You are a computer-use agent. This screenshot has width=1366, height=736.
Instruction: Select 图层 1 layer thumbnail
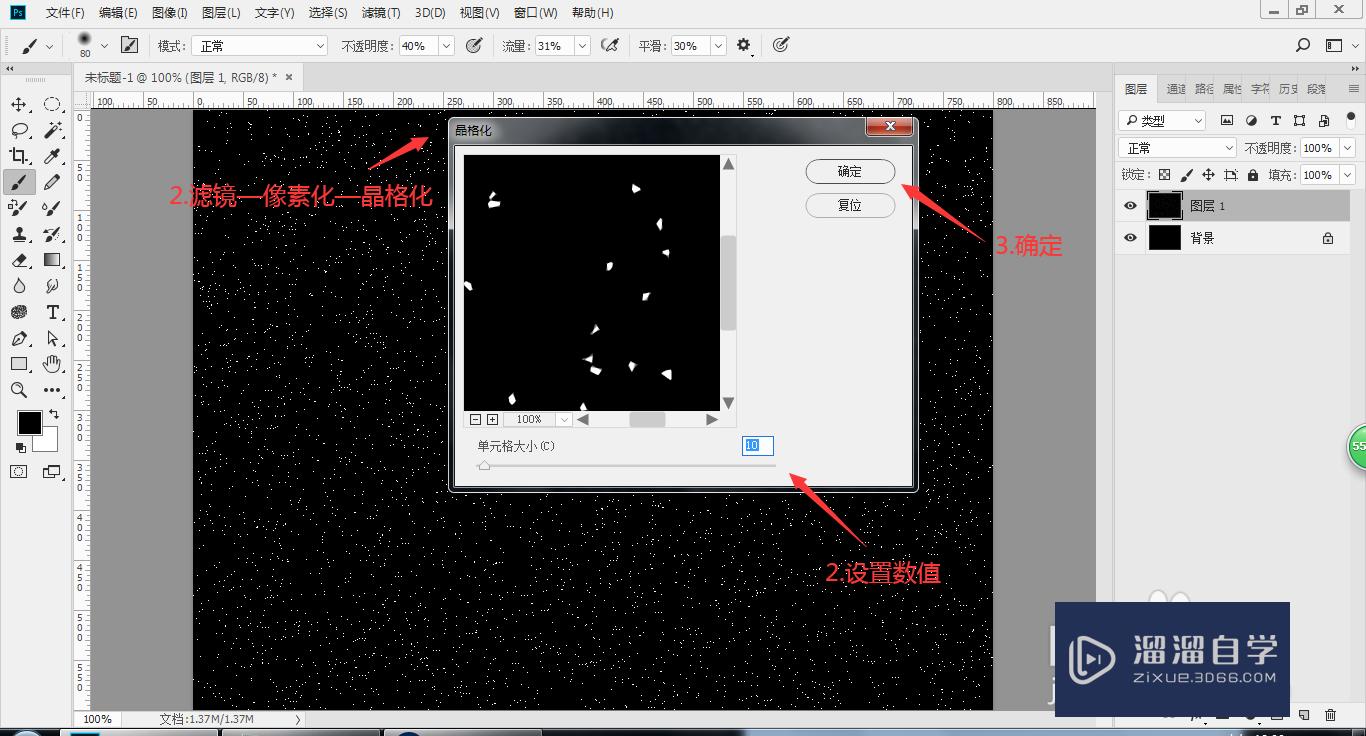point(1164,206)
